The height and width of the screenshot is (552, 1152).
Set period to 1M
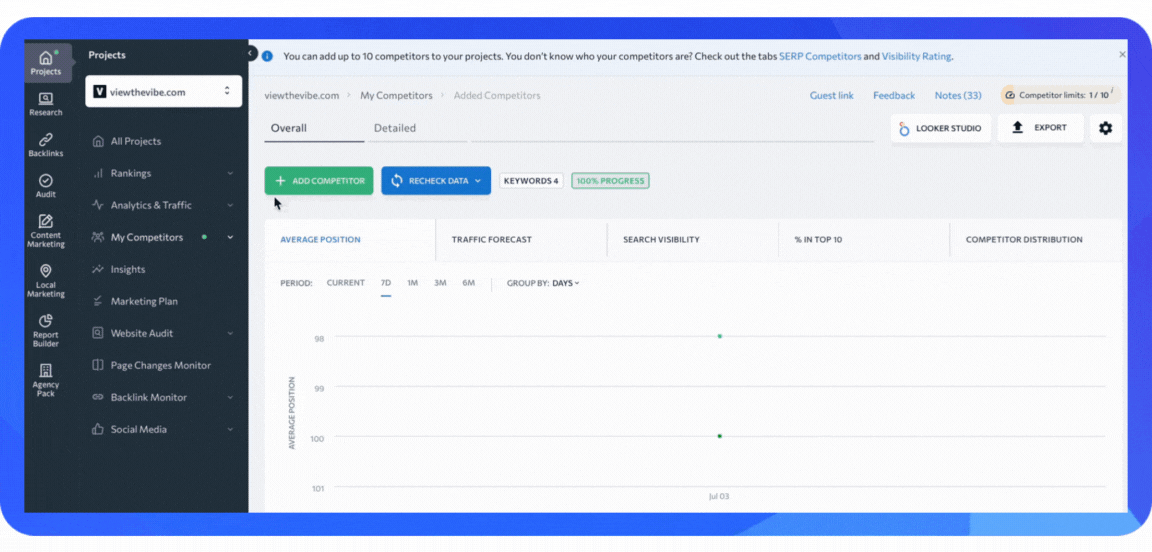(412, 283)
